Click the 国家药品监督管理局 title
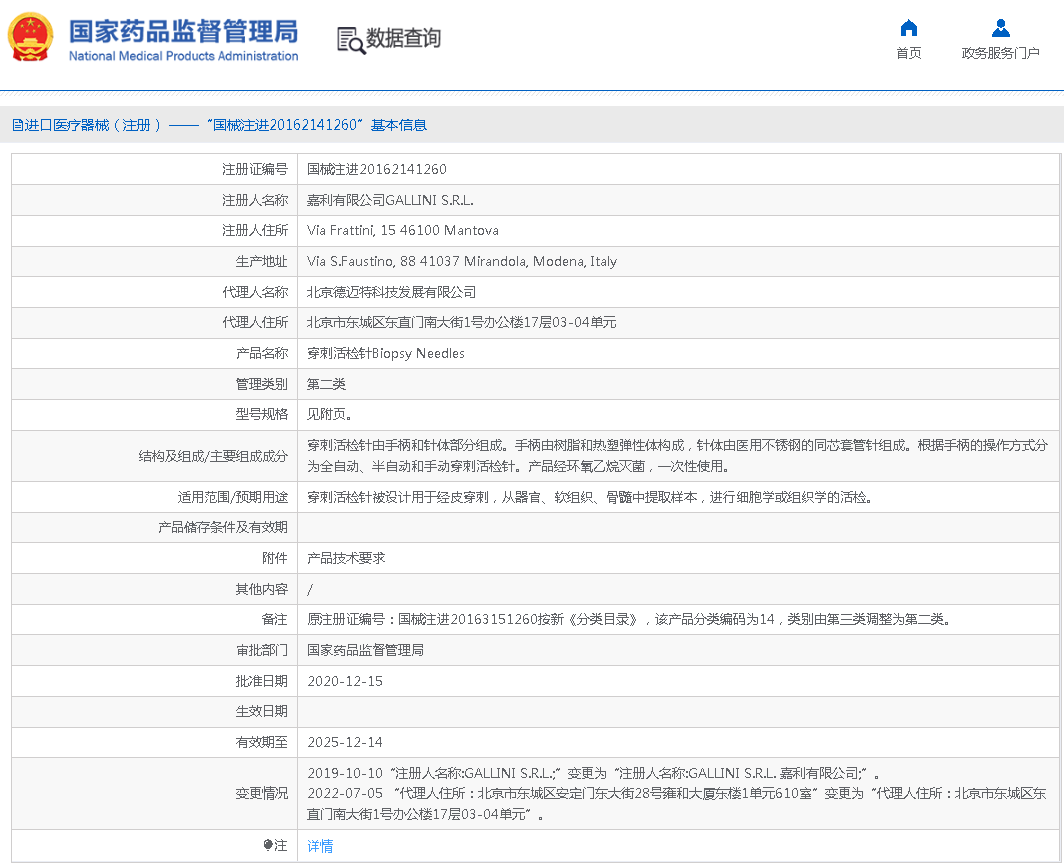This screenshot has width=1064, height=866. pos(183,31)
